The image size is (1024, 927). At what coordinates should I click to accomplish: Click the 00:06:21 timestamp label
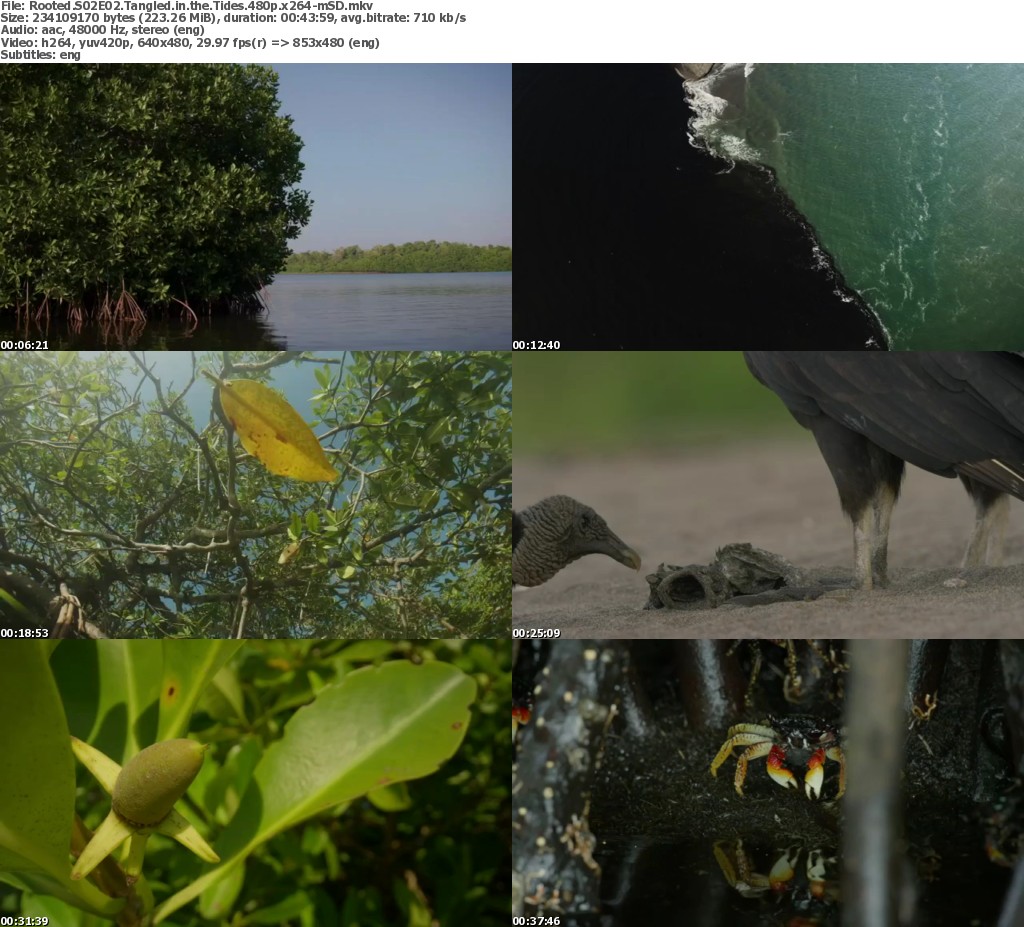tap(25, 345)
